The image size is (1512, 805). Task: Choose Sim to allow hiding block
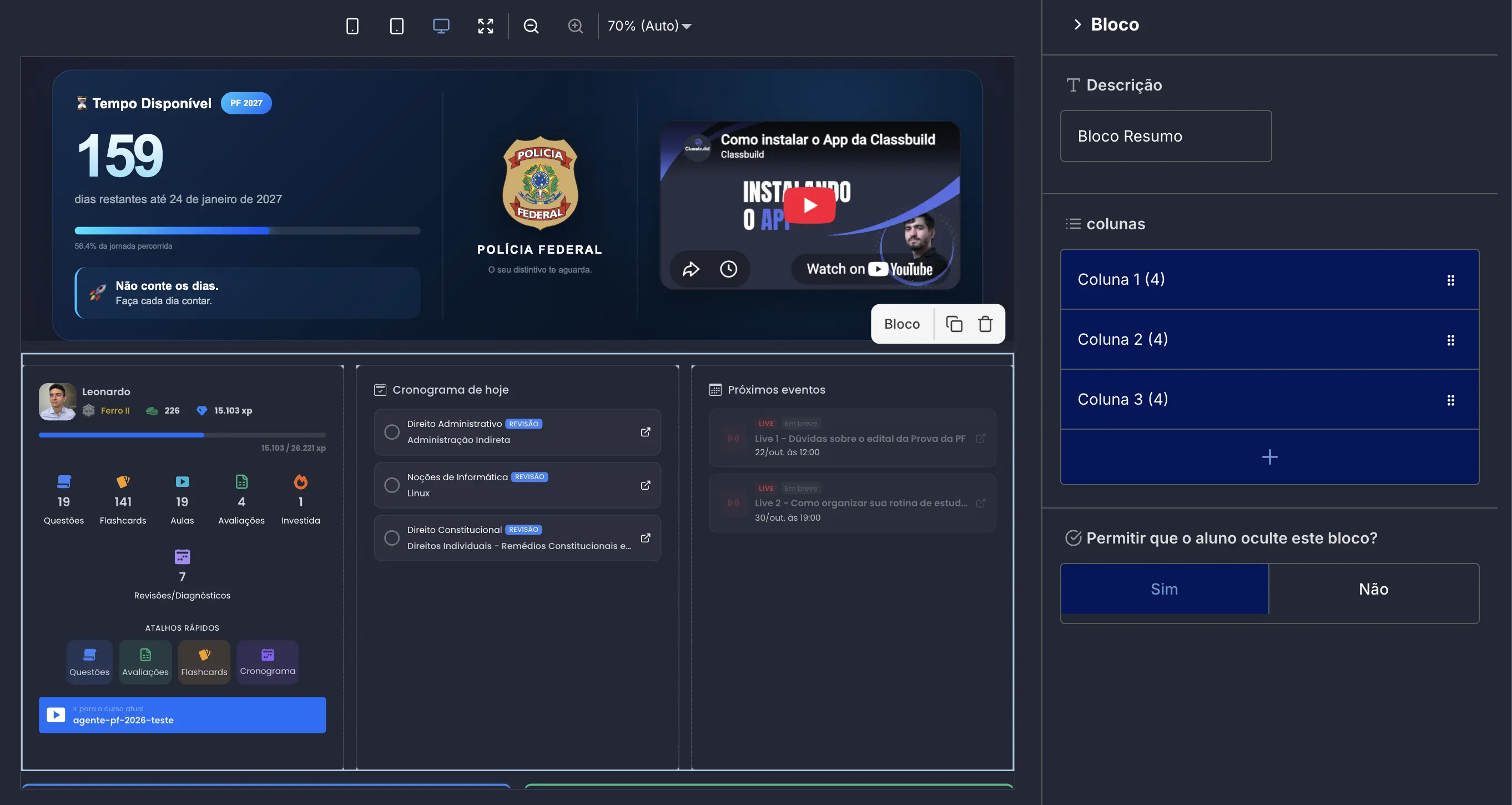pos(1165,589)
